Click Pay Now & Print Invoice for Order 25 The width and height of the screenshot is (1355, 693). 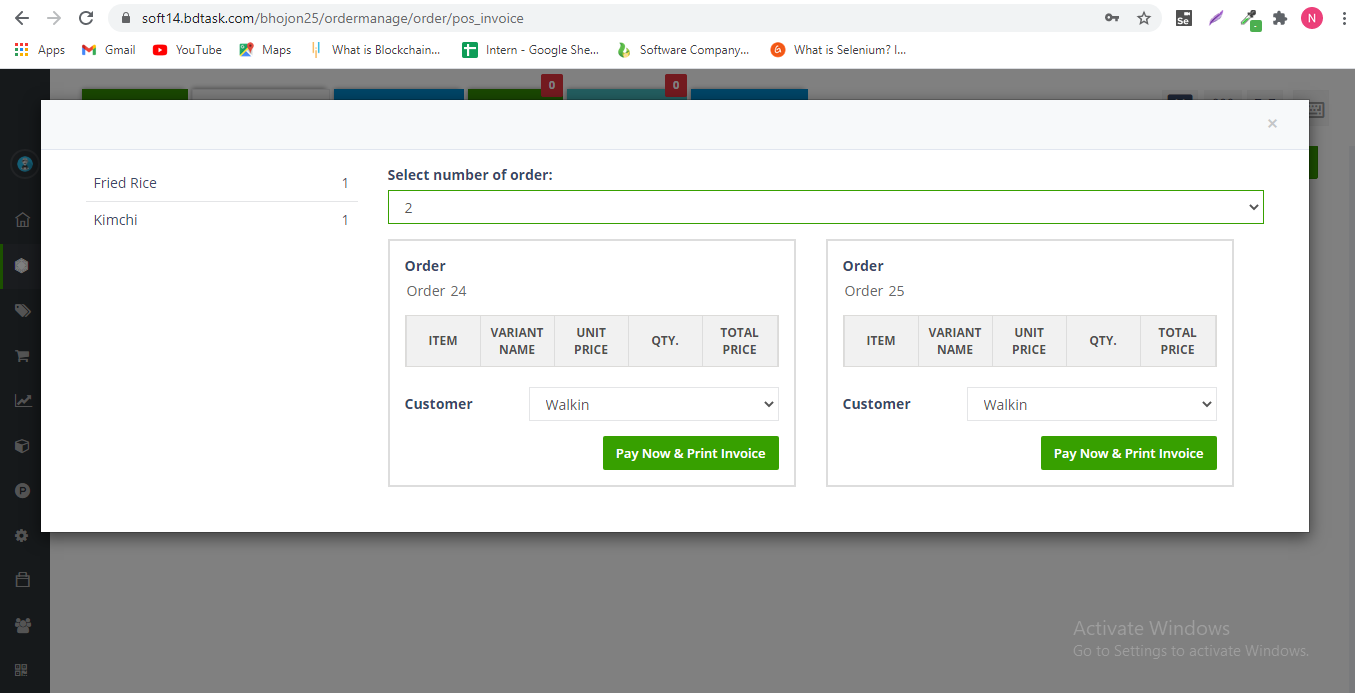tap(1128, 453)
